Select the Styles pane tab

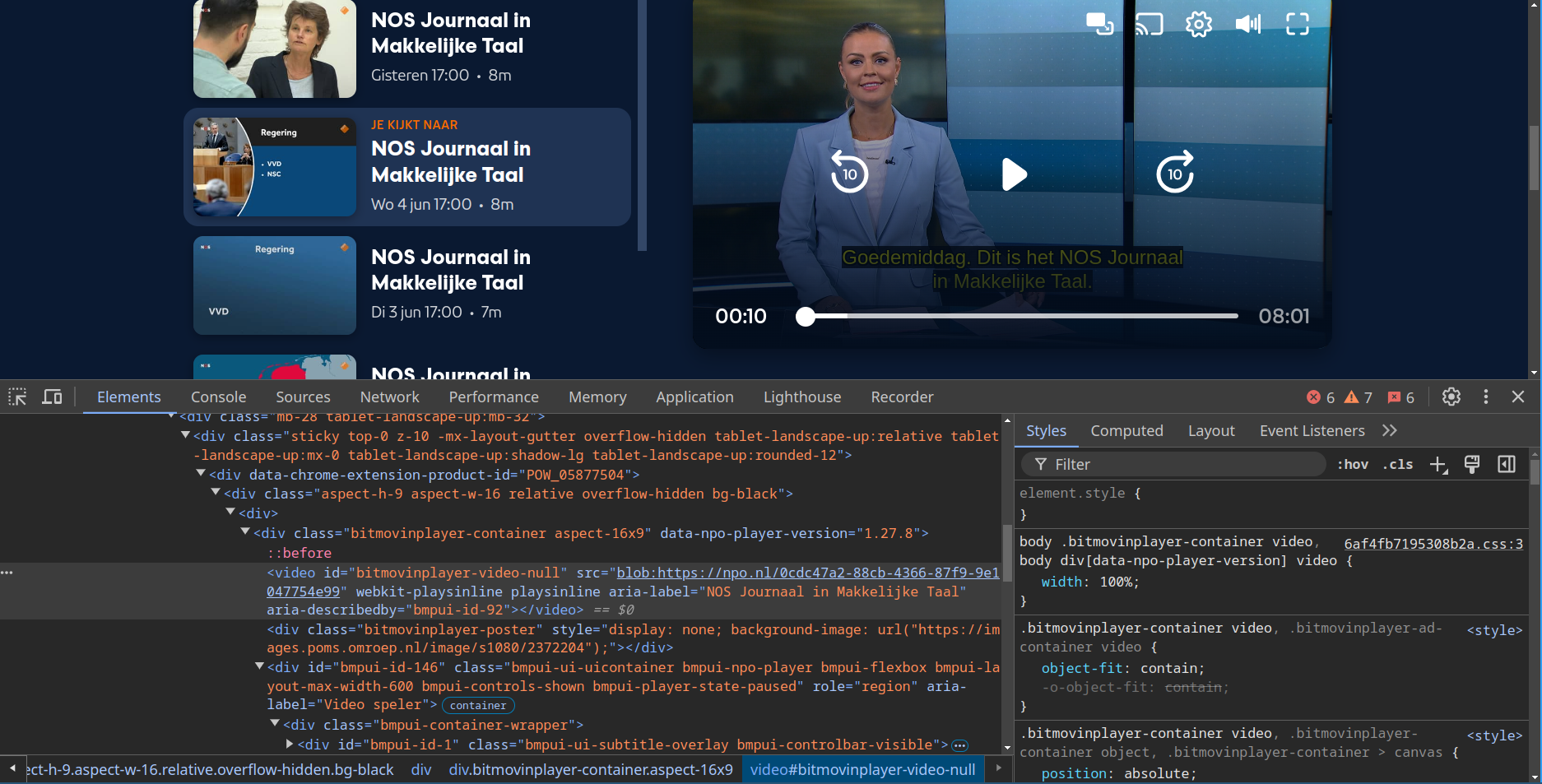click(1046, 431)
